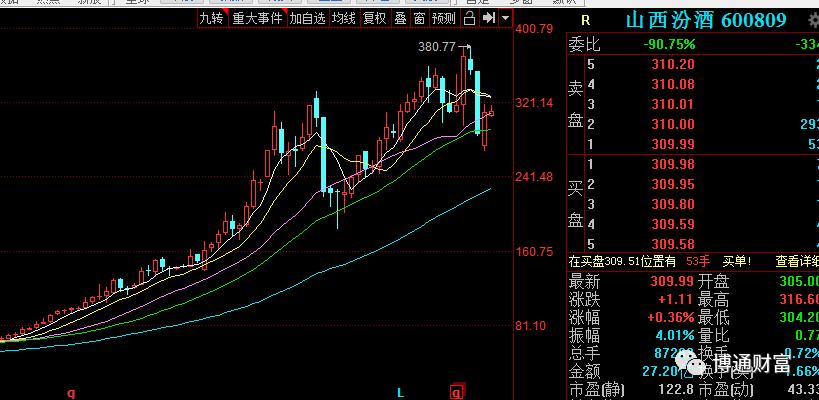Viewport: 819px width, 400px height.
Task: Select sell level 1 price 309.99
Action: click(673, 144)
